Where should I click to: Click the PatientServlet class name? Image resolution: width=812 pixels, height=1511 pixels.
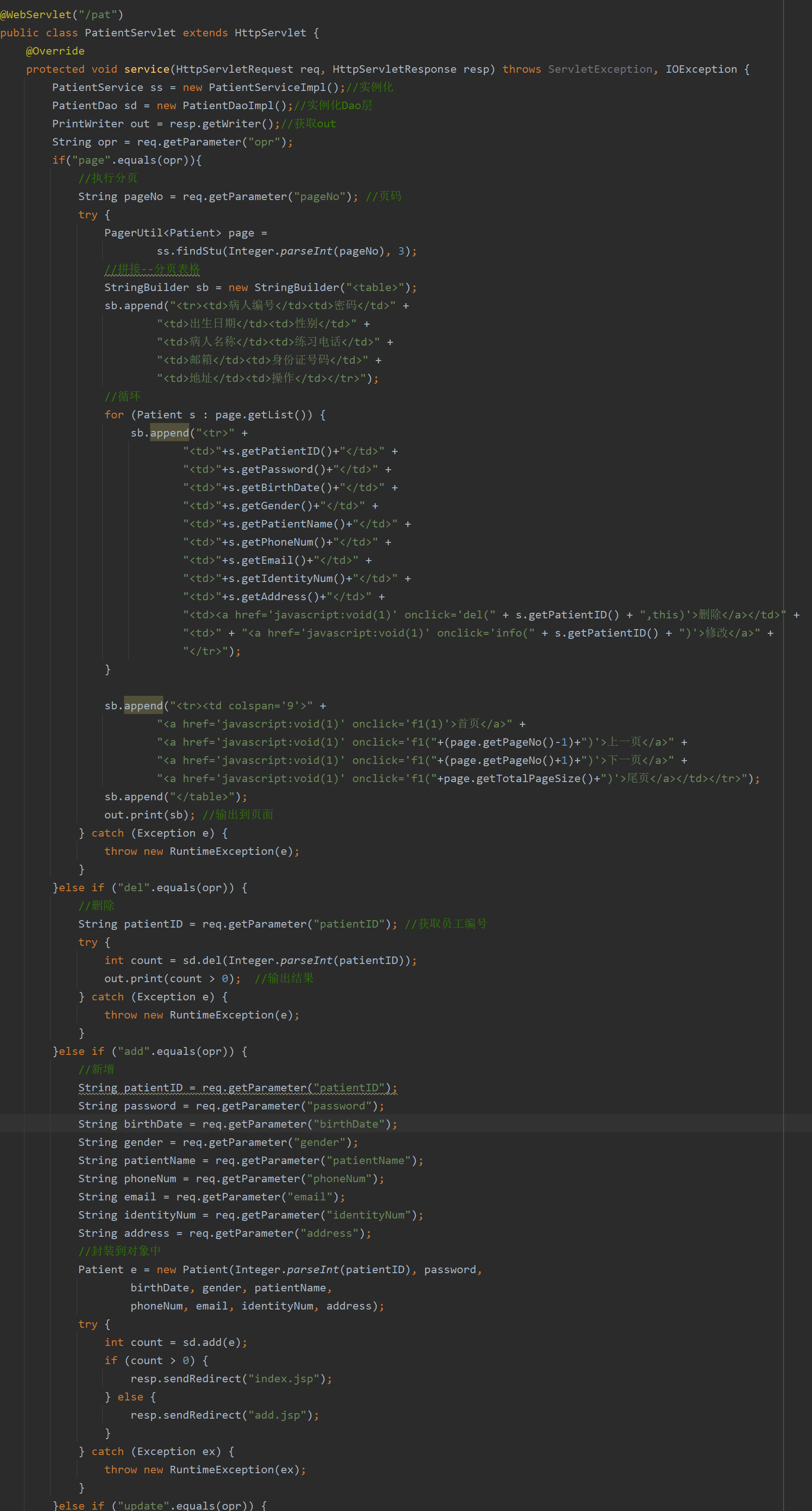[130, 33]
